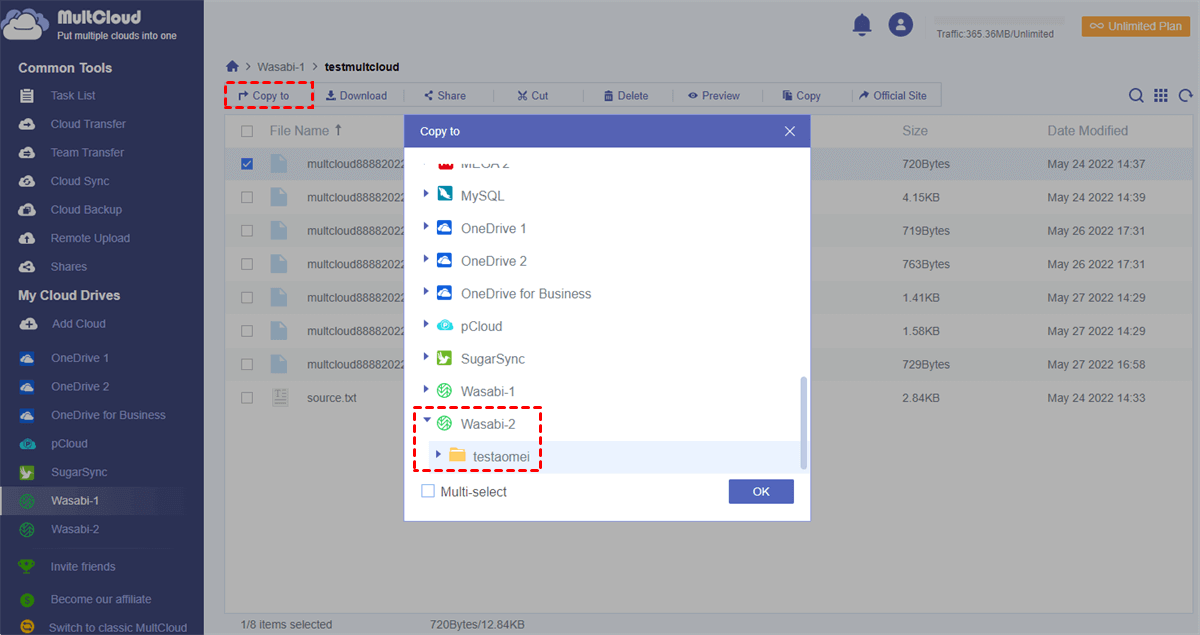Click the home icon in breadcrumb
Image resolution: width=1200 pixels, height=635 pixels.
tap(232, 67)
